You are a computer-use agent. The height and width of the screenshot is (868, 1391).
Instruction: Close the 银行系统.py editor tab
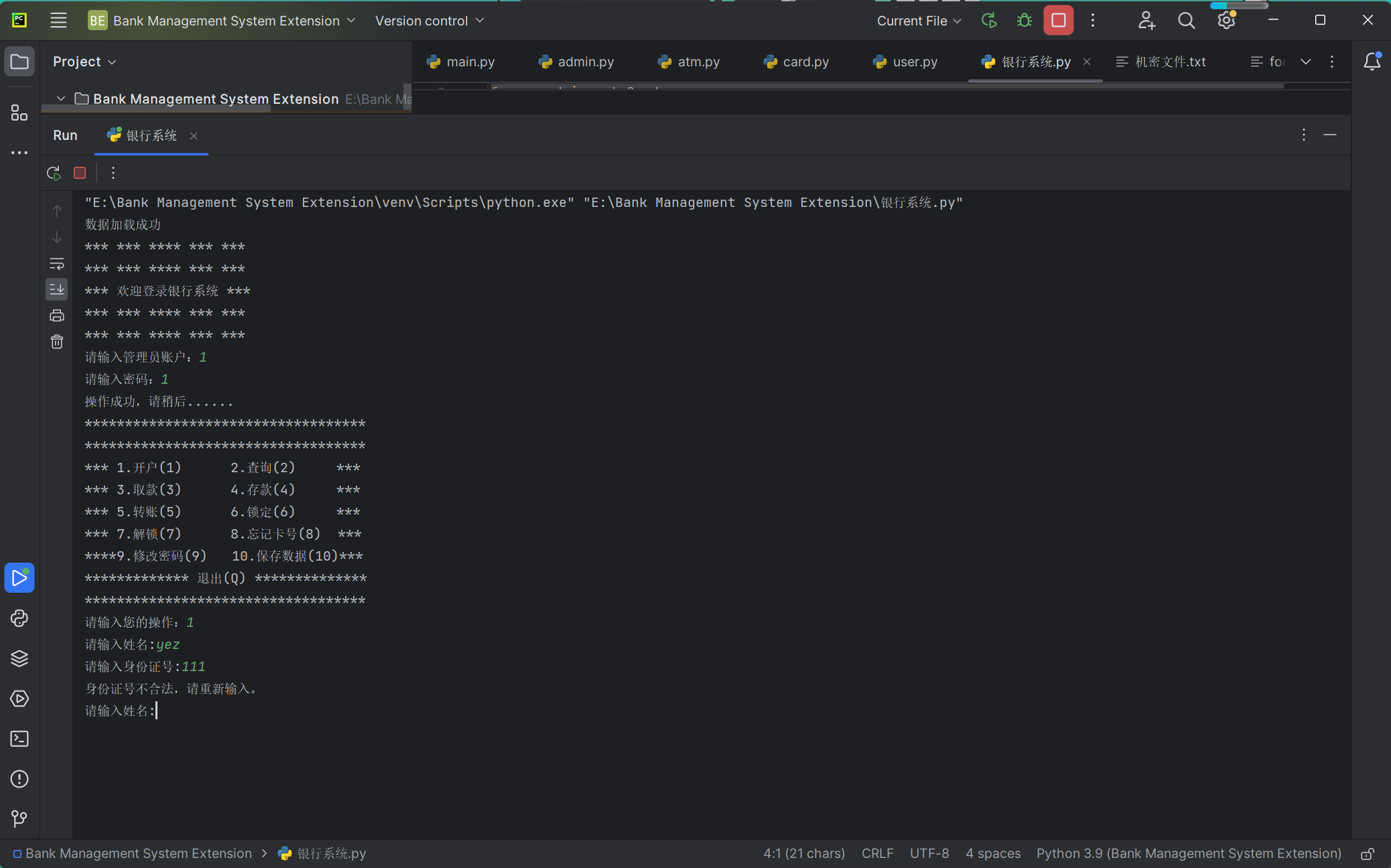(1087, 62)
